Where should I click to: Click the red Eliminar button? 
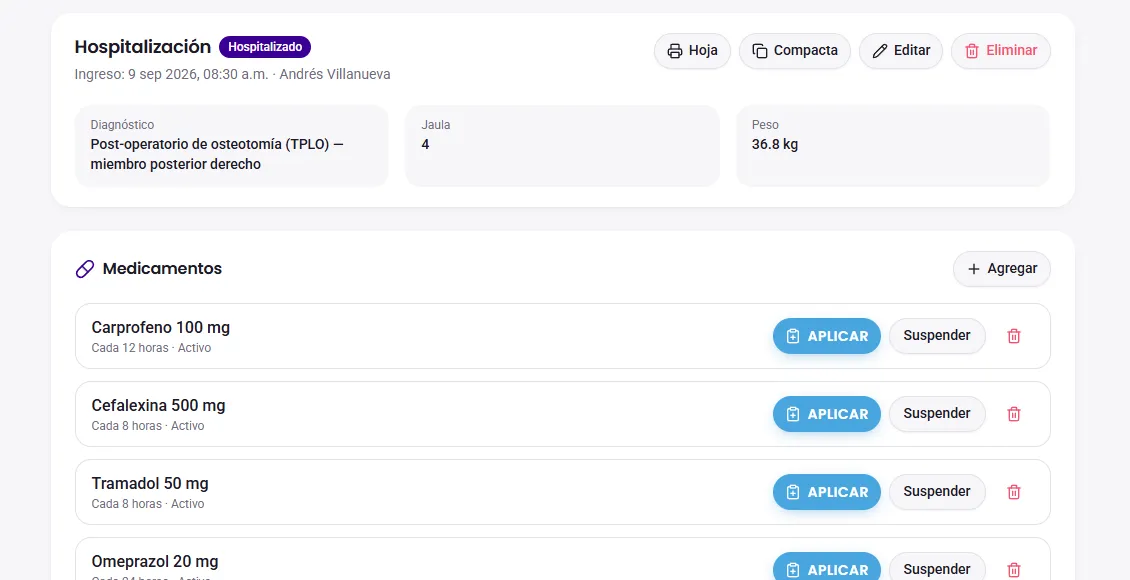(1000, 50)
